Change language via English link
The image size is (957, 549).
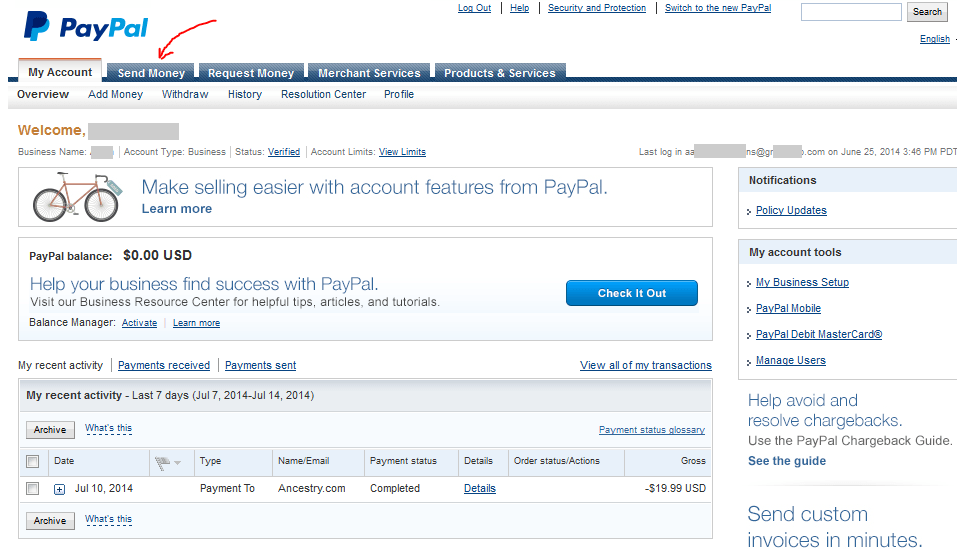[x=935, y=39]
